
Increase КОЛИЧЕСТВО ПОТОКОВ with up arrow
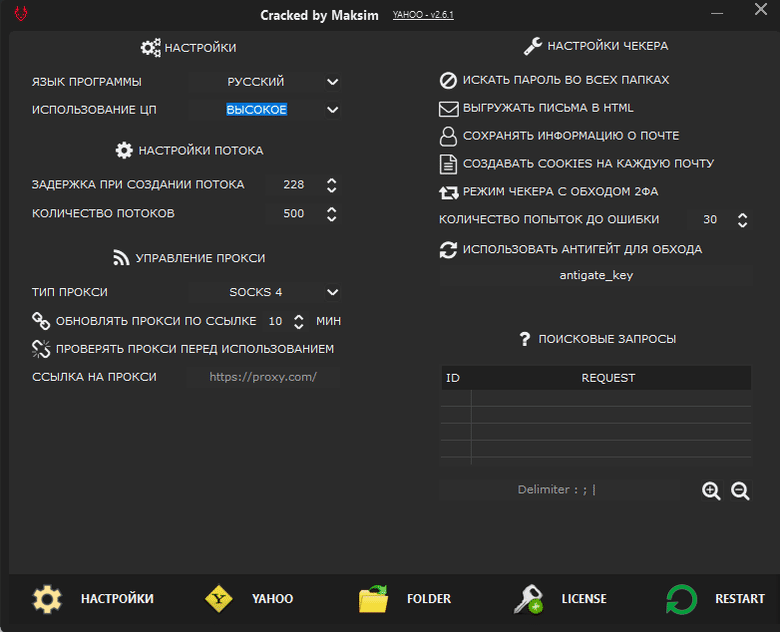(332, 210)
